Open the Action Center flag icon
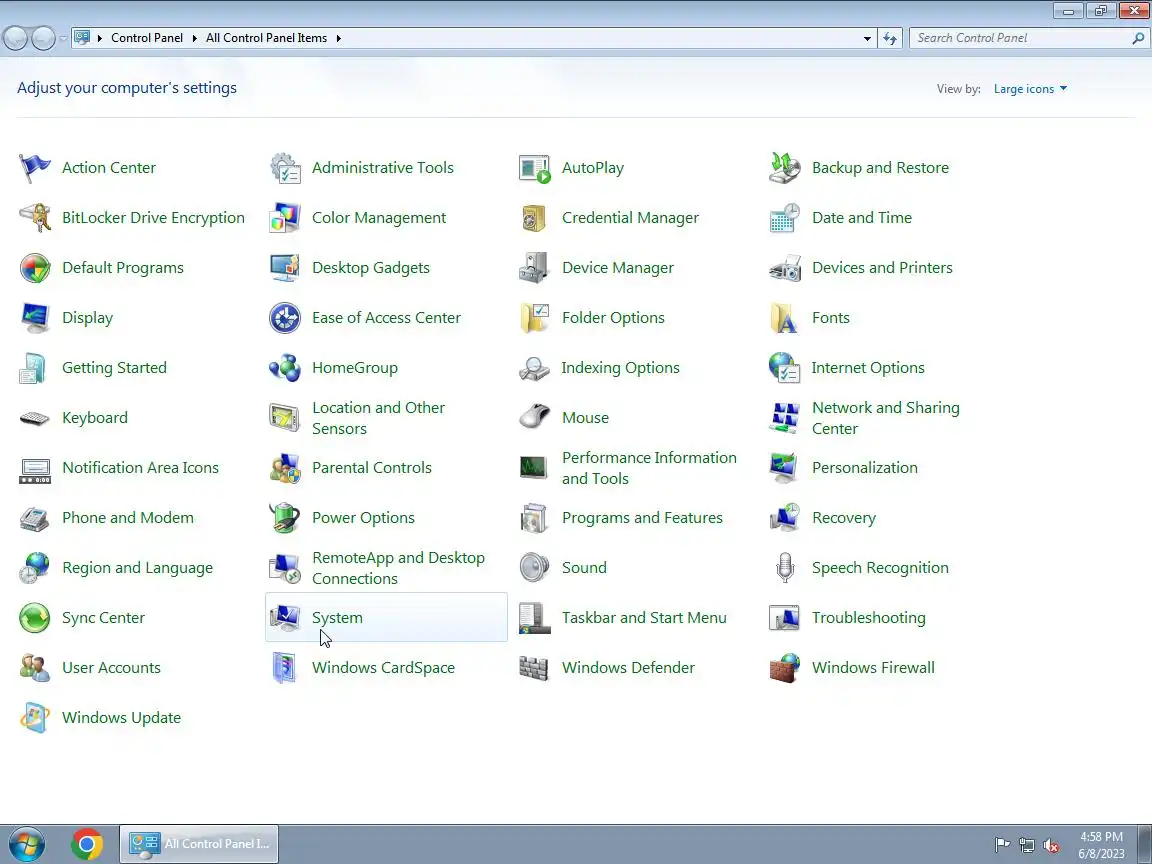 [x=35, y=168]
